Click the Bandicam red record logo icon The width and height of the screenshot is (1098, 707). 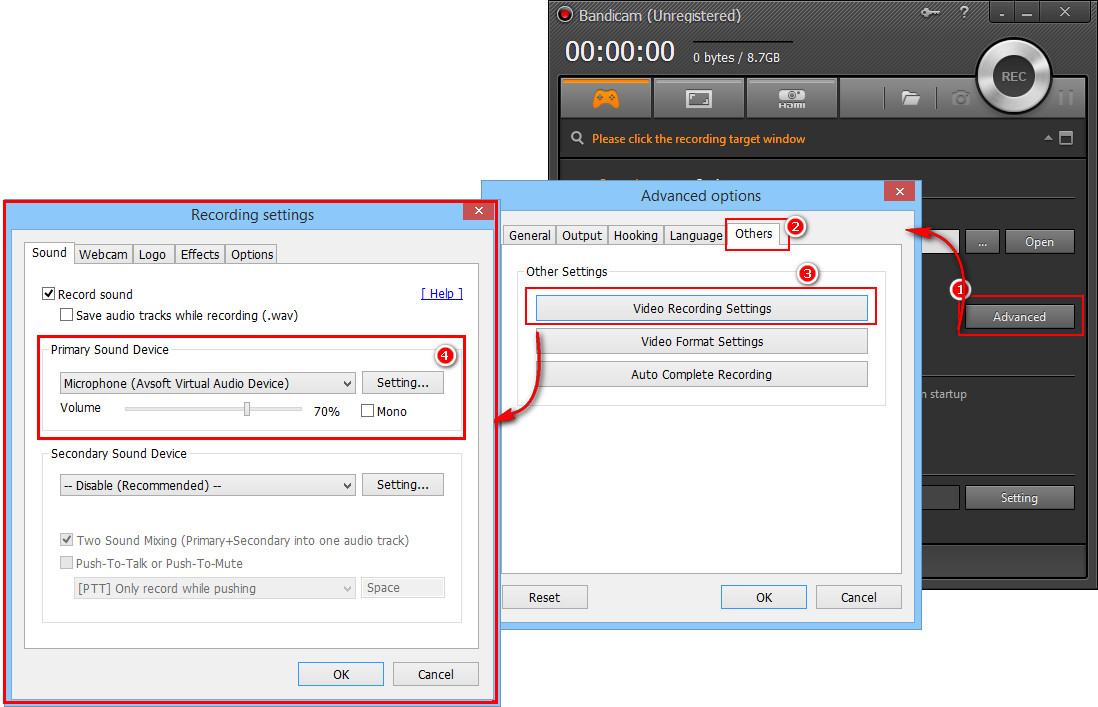point(564,15)
